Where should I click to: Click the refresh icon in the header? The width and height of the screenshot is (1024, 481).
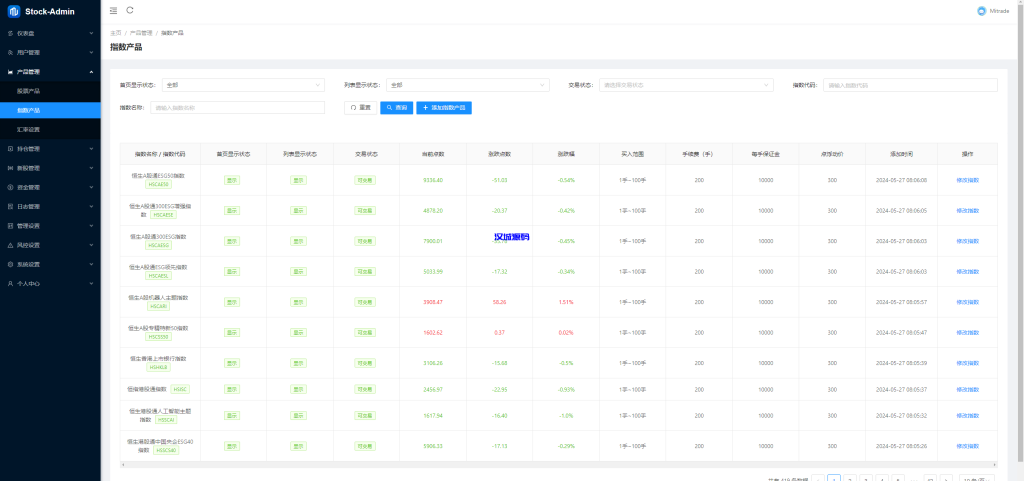pos(130,11)
